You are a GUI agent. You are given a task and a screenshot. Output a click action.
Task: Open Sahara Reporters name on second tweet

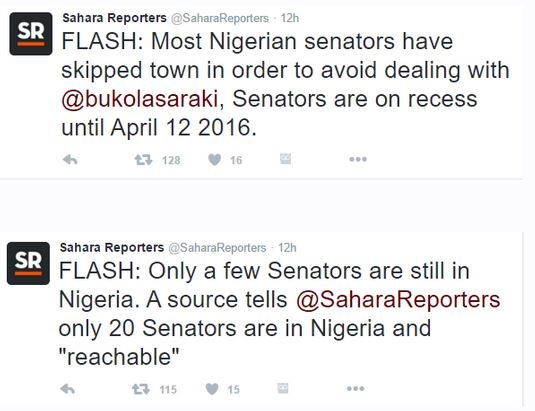tap(112, 247)
